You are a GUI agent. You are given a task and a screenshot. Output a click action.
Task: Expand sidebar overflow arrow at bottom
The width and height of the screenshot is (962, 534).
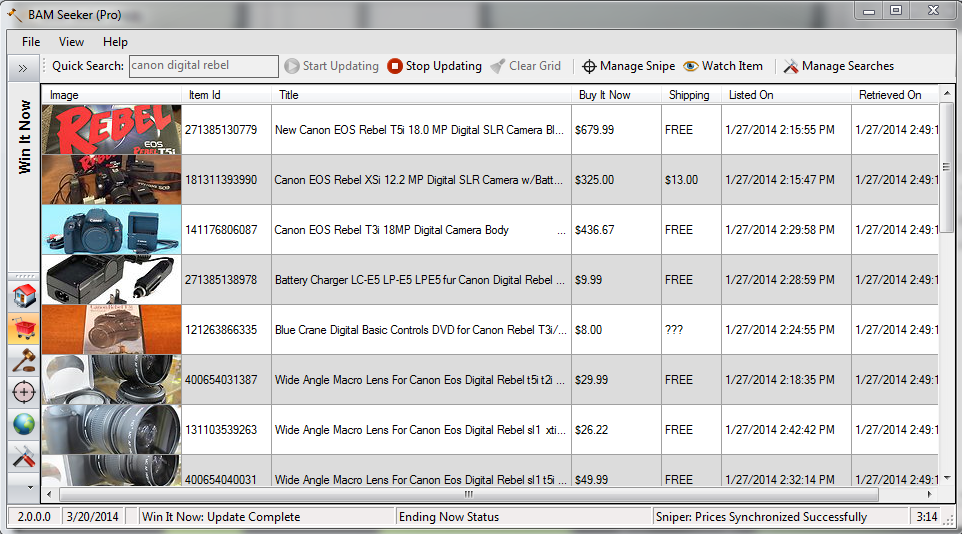30,487
